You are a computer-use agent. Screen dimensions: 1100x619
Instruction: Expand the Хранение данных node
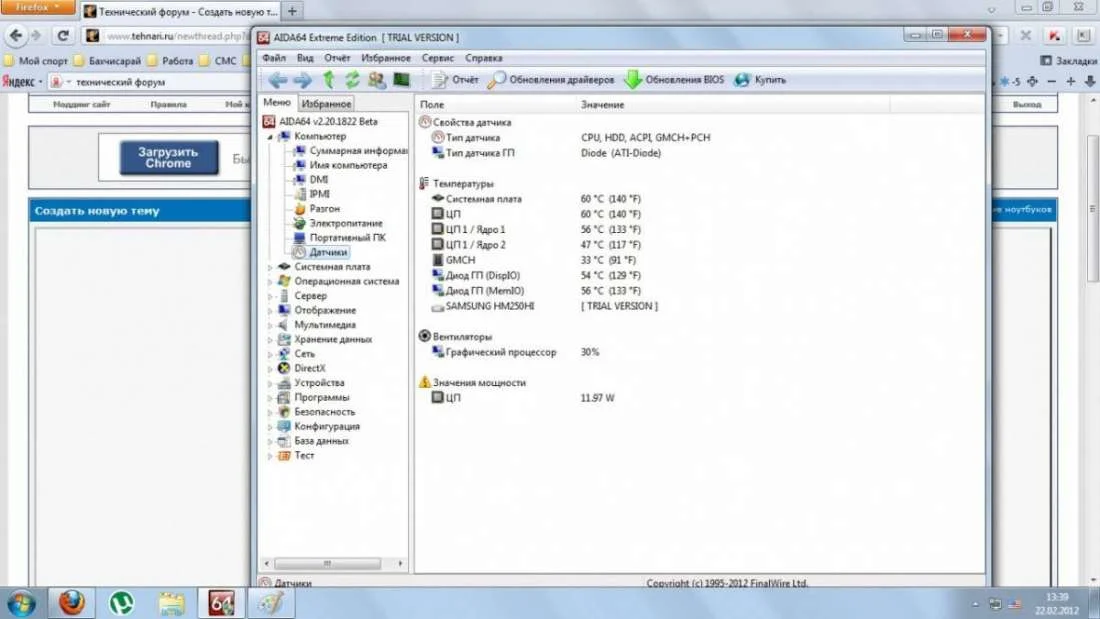pos(270,340)
